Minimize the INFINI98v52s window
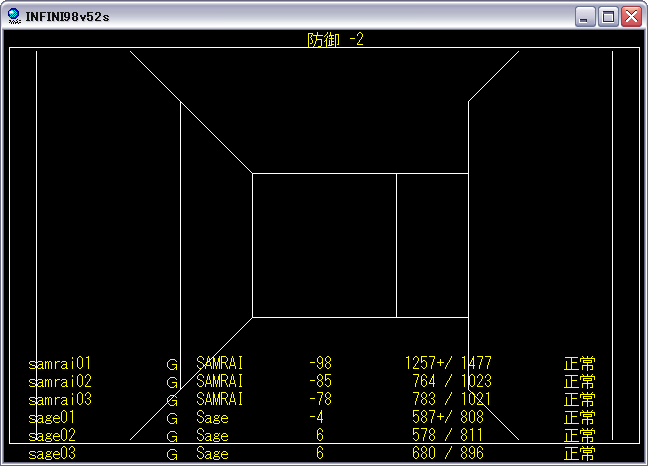Viewport: 648px width, 466px height. (584, 17)
